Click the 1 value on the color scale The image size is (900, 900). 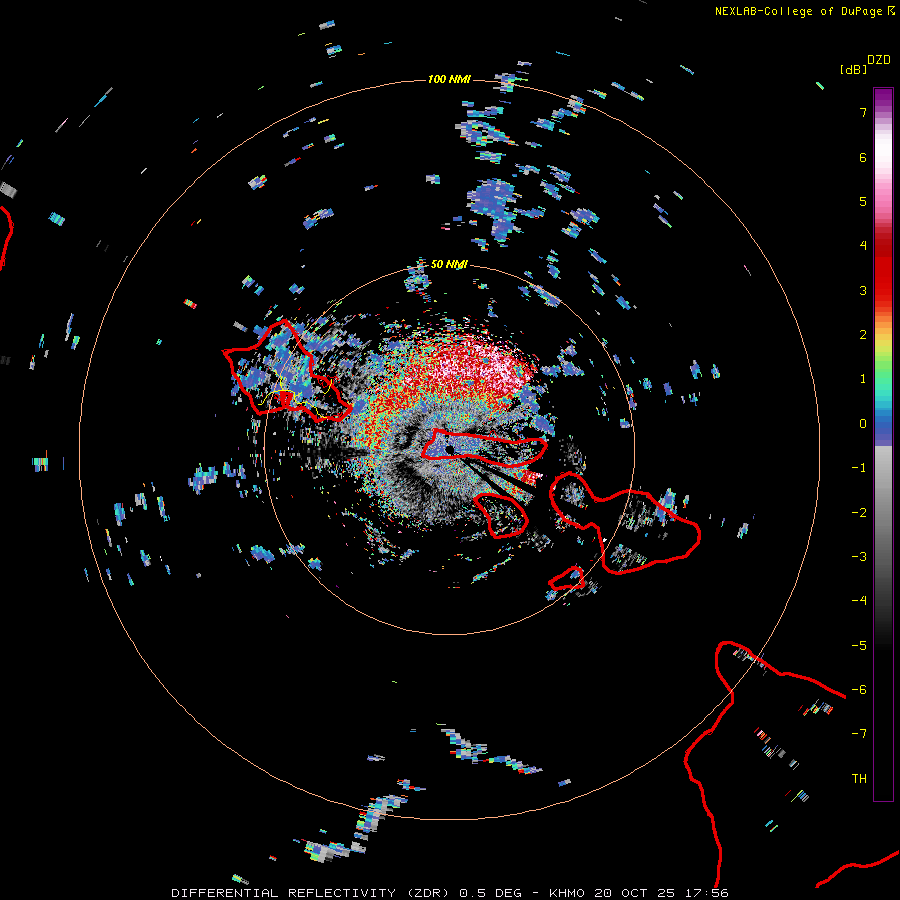[863, 379]
